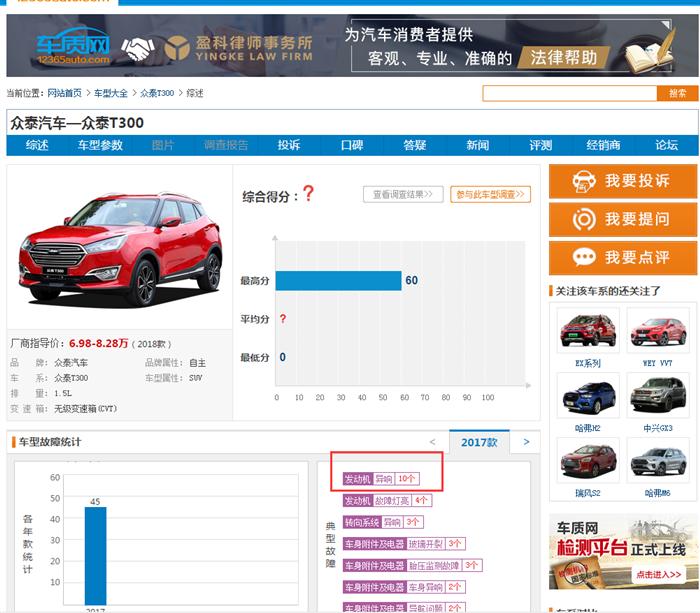Select the 2017款 year tab
Image resolution: width=700 pixels, height=613 pixels.
479,442
